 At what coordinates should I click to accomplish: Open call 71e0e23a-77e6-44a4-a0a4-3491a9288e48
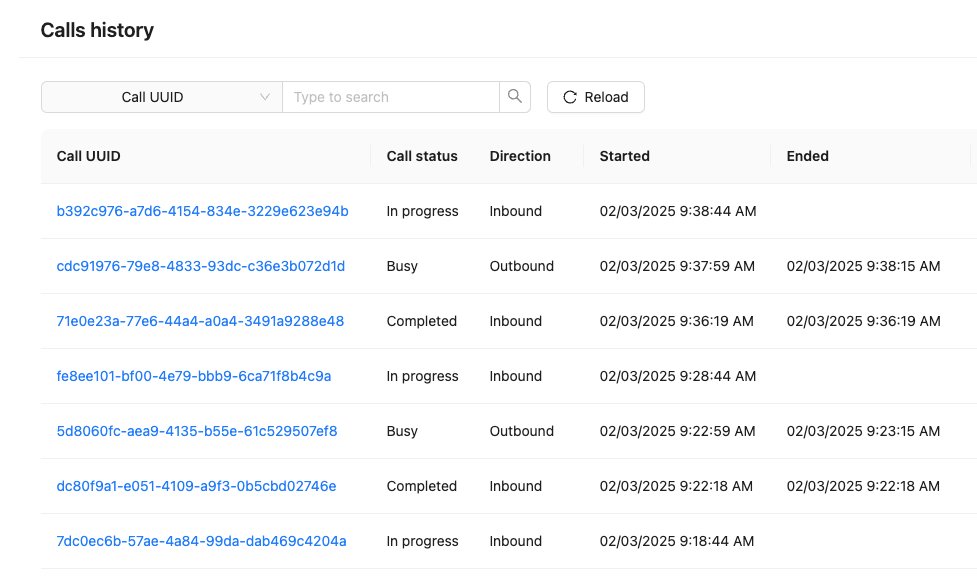[x=200, y=321]
